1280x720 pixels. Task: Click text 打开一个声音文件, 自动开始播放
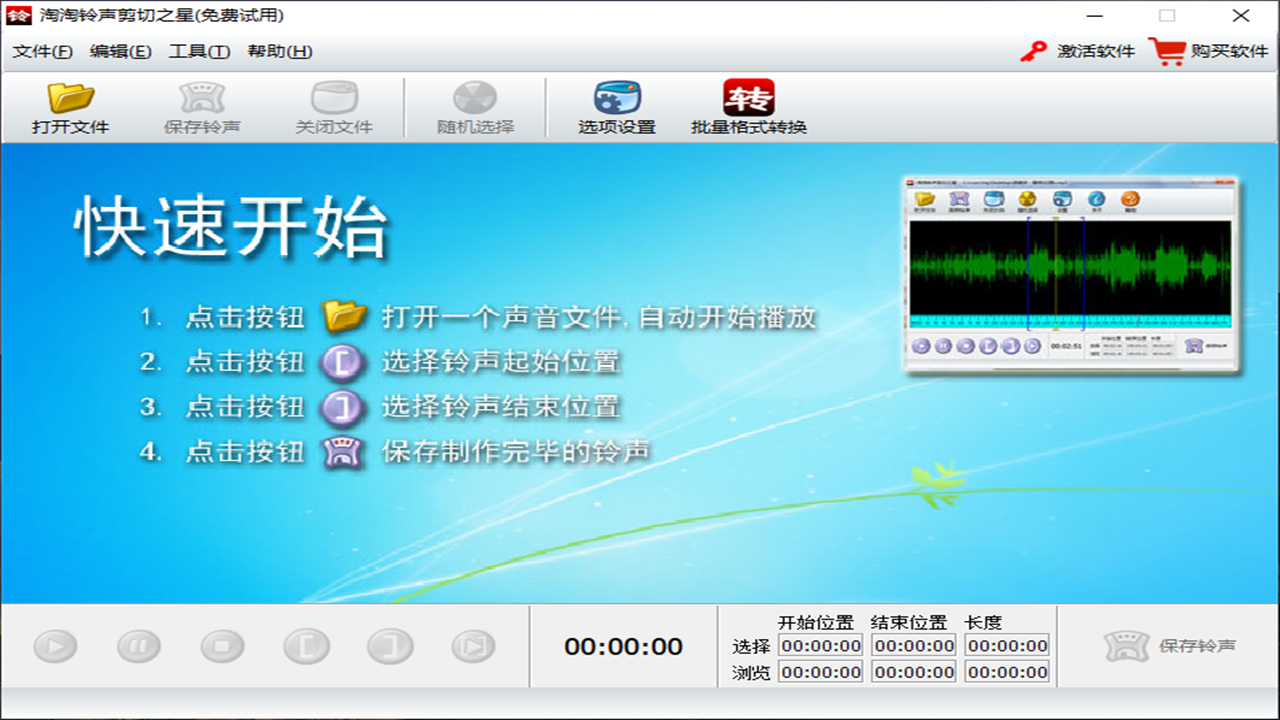point(599,318)
